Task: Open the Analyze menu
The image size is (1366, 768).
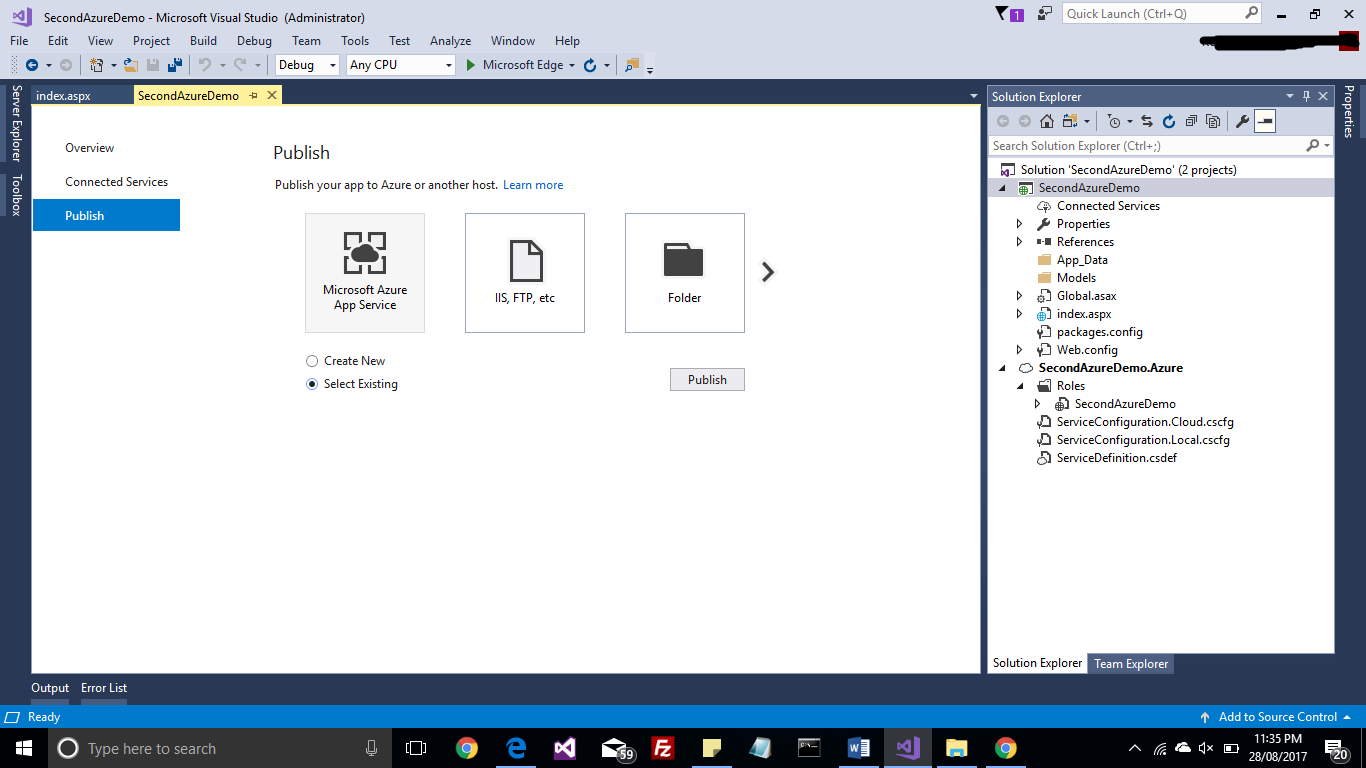Action: (450, 41)
